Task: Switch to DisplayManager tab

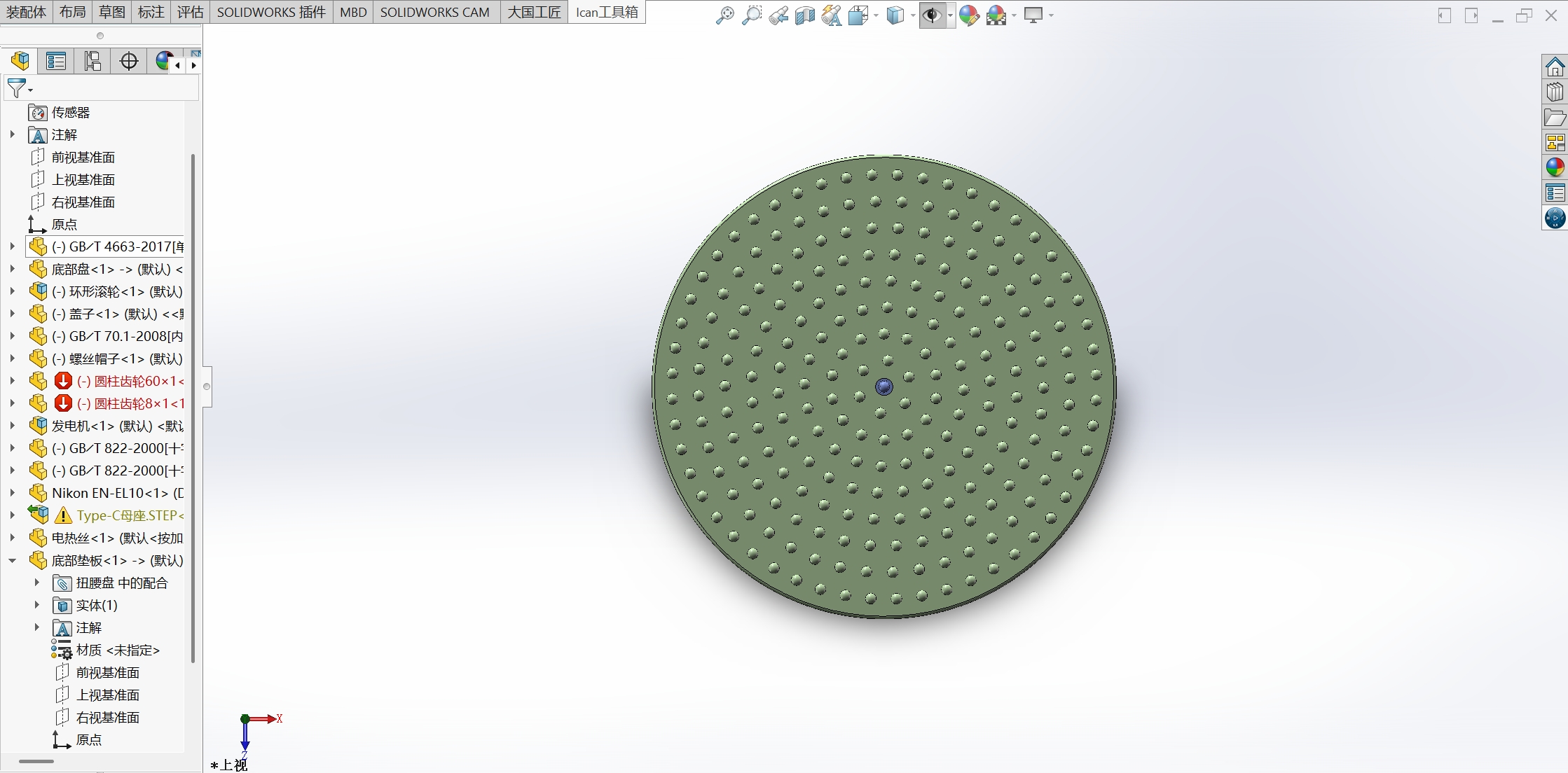Action: [163, 61]
